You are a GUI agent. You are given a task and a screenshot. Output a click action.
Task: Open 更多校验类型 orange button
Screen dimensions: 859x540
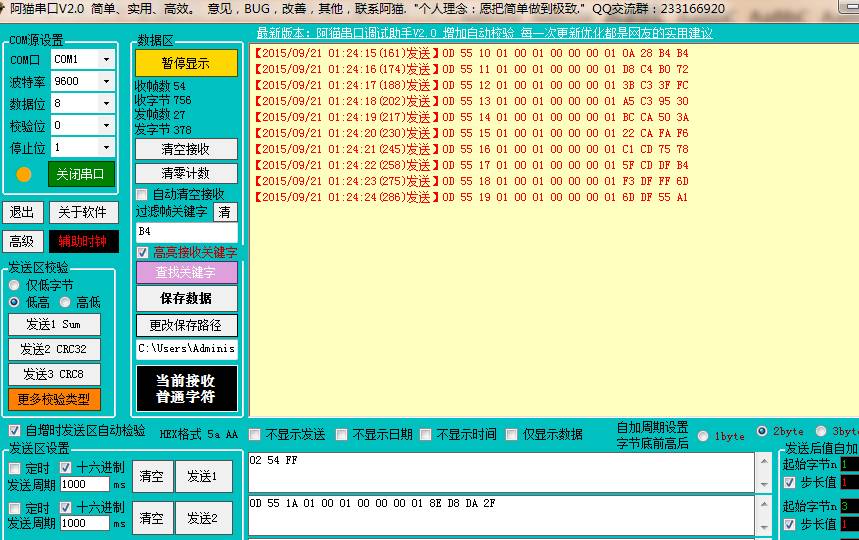(x=54, y=399)
